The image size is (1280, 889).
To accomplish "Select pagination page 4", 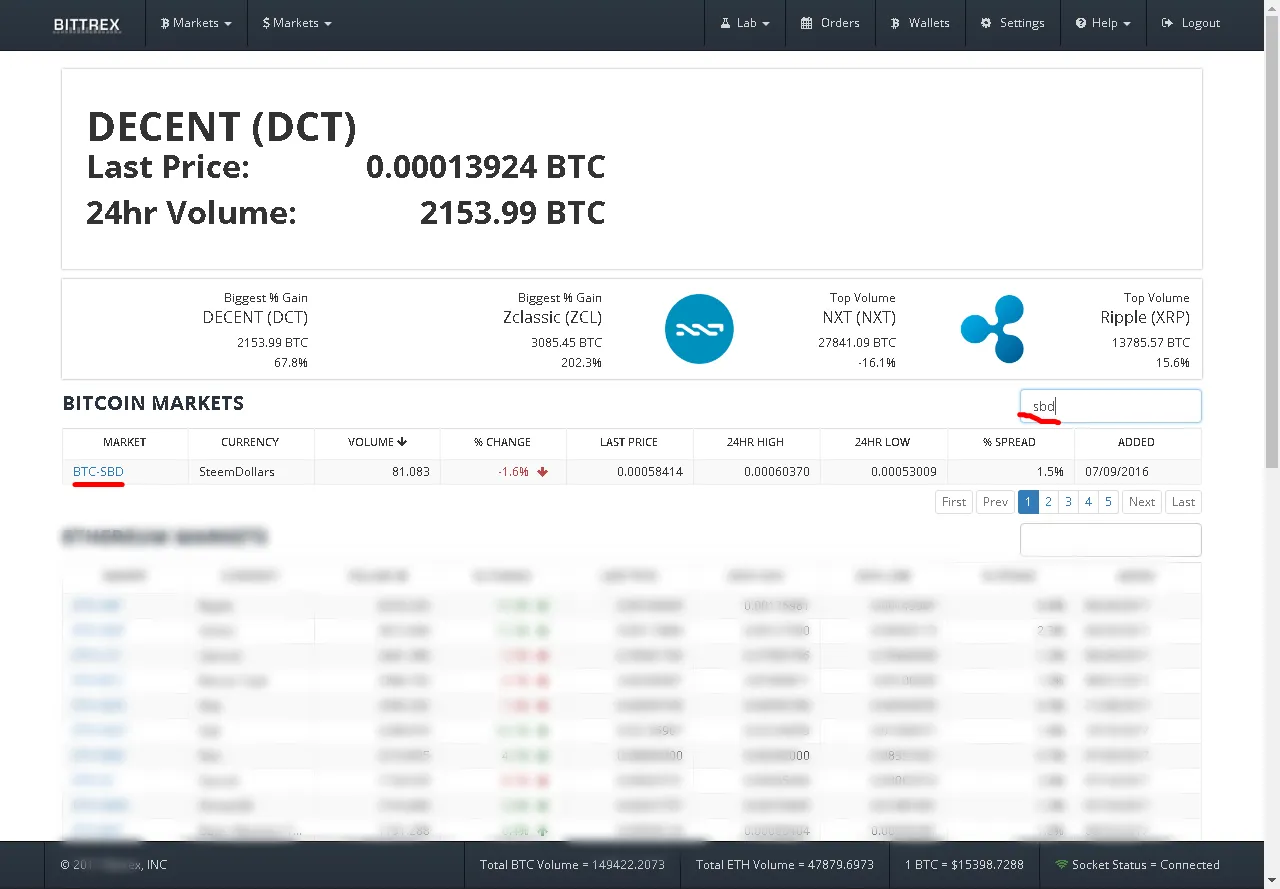I will [x=1088, y=502].
